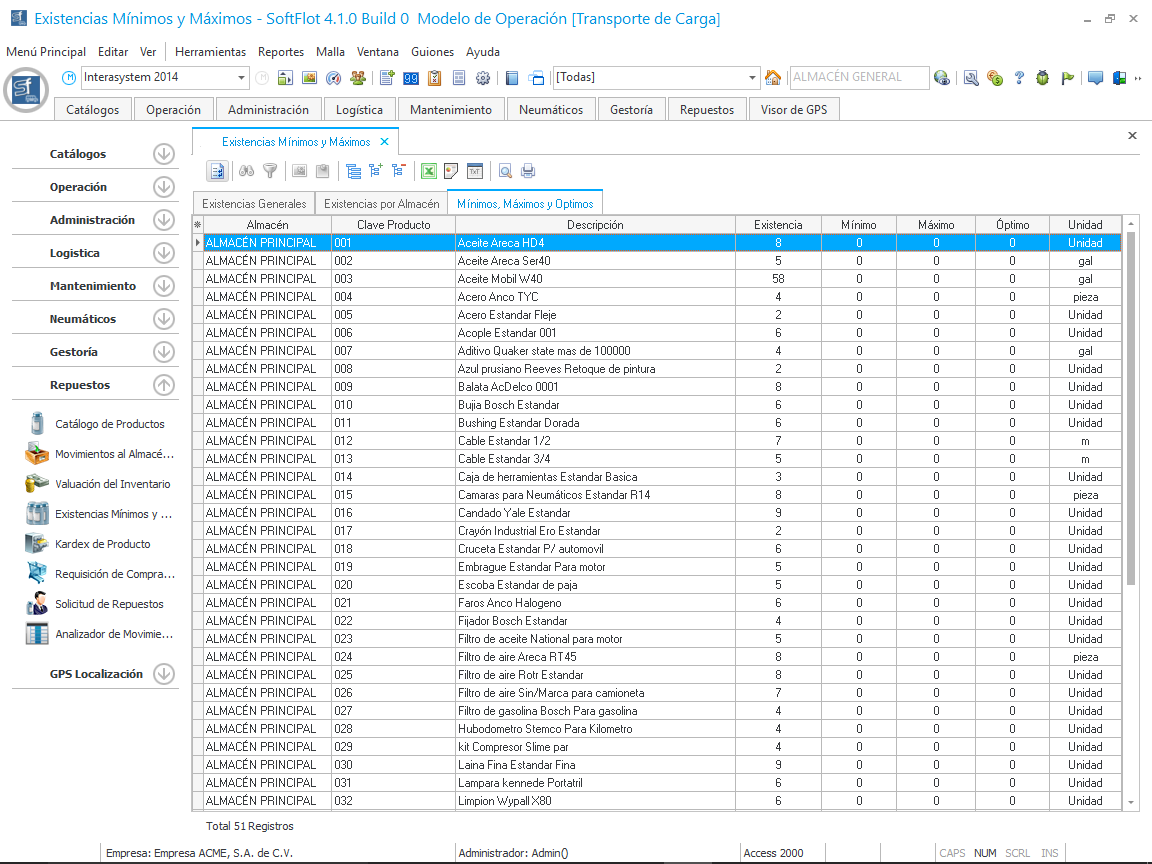Click the funnel filter icon
The image size is (1152, 864).
[269, 171]
